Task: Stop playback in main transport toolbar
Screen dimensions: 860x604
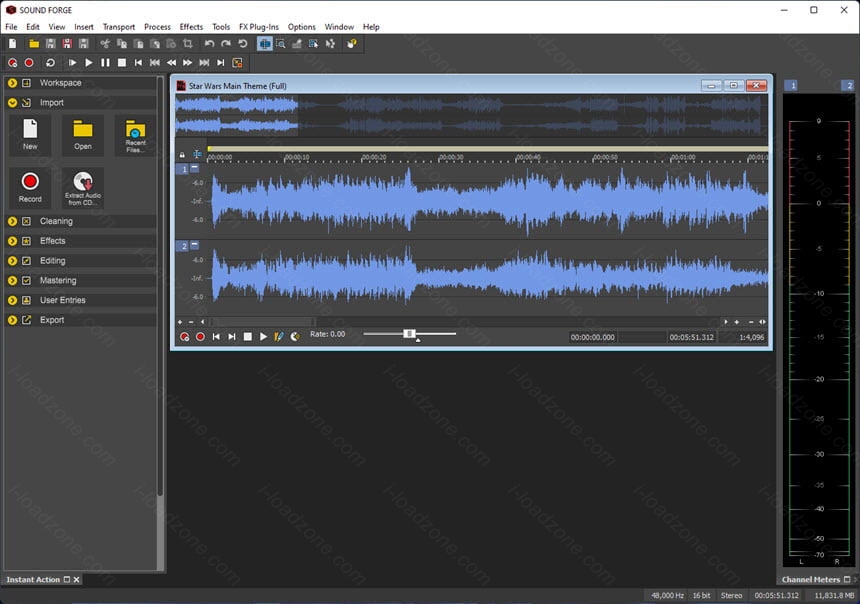Action: (122, 63)
